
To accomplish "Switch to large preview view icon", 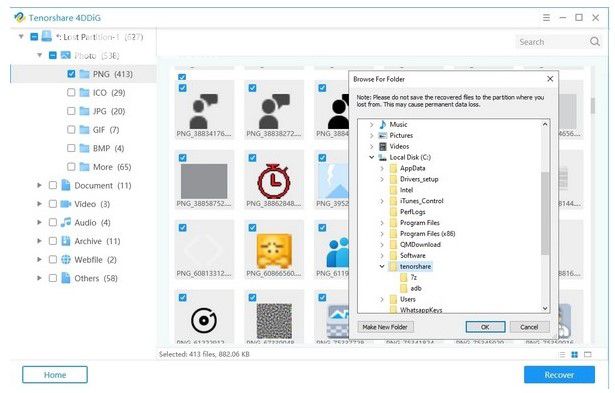I will (588, 355).
